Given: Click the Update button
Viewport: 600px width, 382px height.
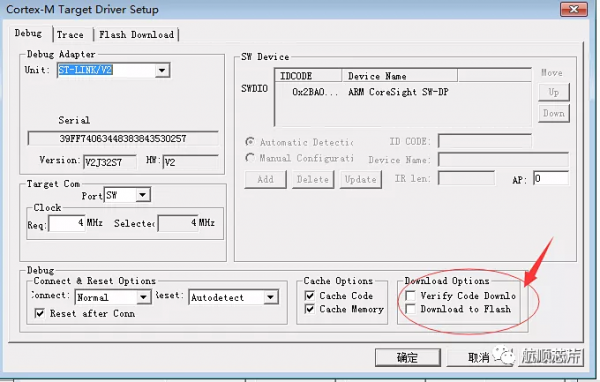Looking at the screenshot, I should 360,179.
